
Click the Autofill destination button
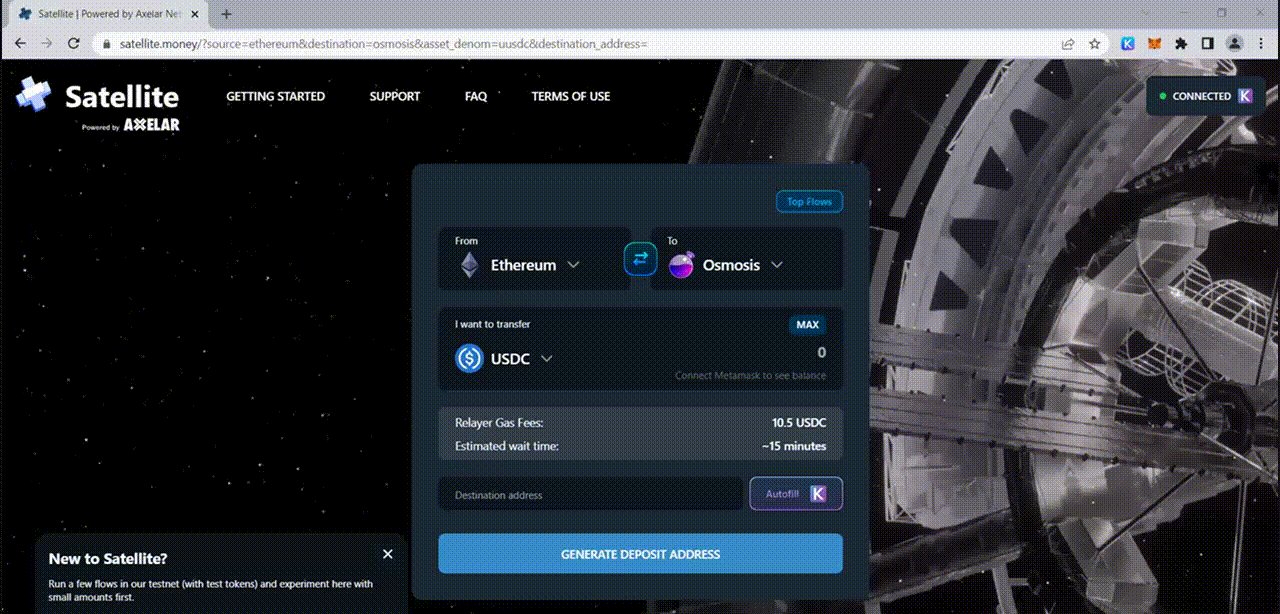796,493
